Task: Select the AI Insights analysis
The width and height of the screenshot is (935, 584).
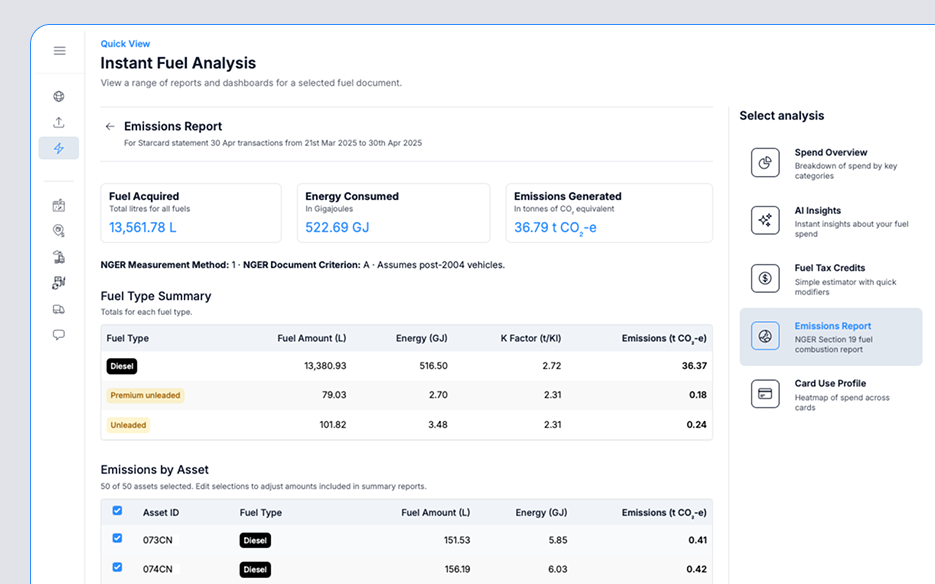Action: tap(830, 221)
